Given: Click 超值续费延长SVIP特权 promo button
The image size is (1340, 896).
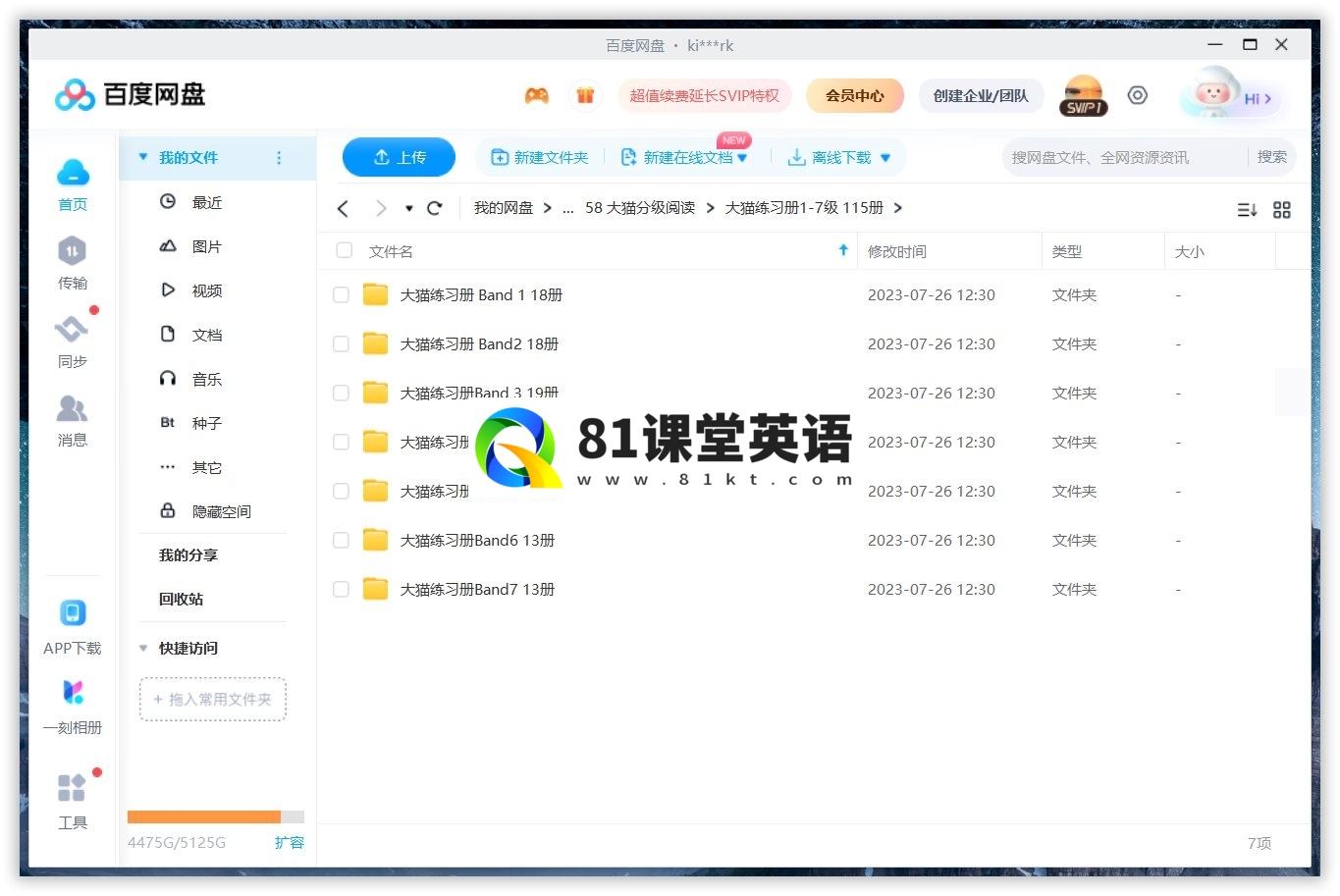Looking at the screenshot, I should pyautogui.click(x=704, y=95).
